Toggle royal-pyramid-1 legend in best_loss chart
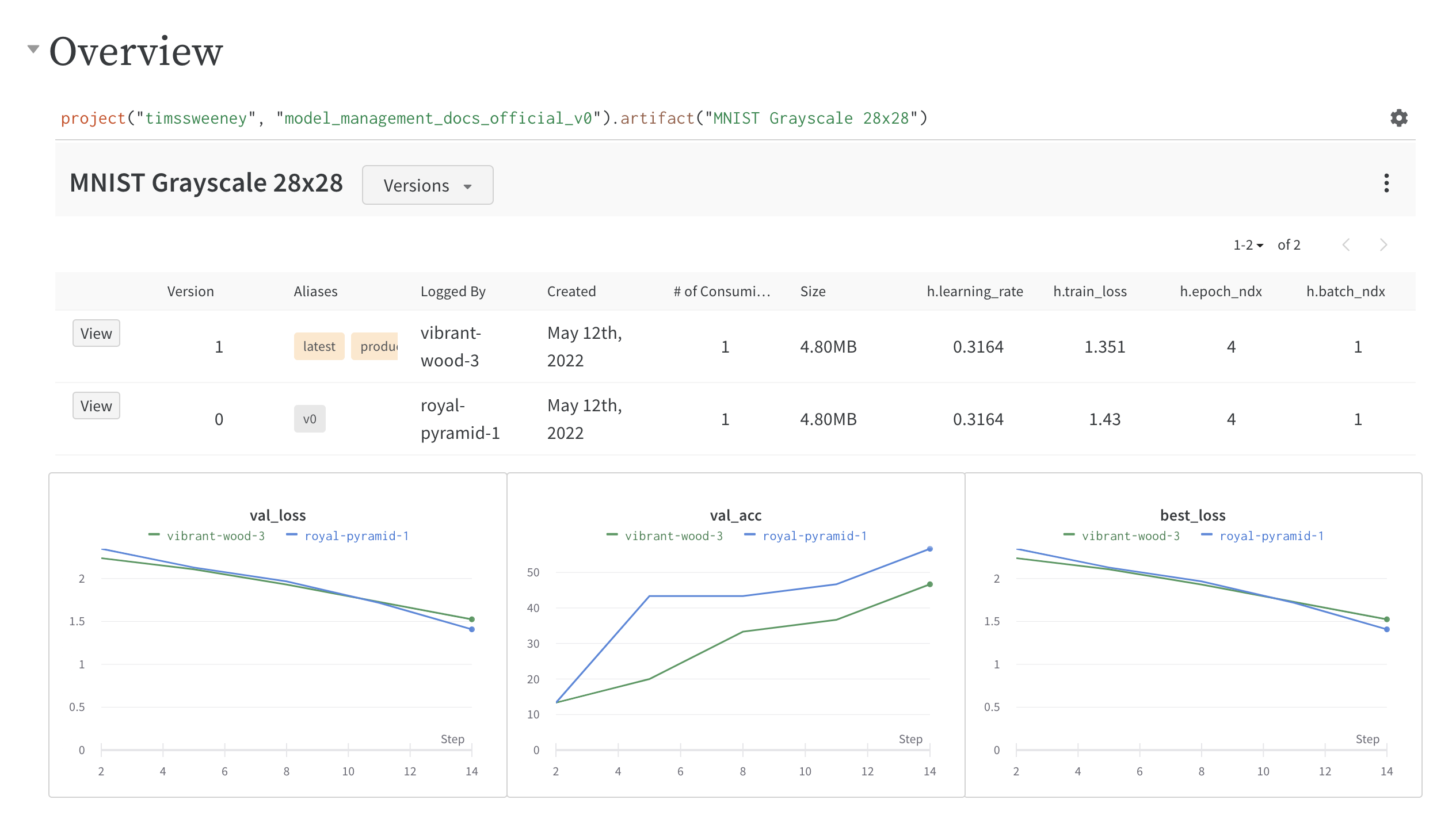The height and width of the screenshot is (826, 1456). click(1271, 536)
